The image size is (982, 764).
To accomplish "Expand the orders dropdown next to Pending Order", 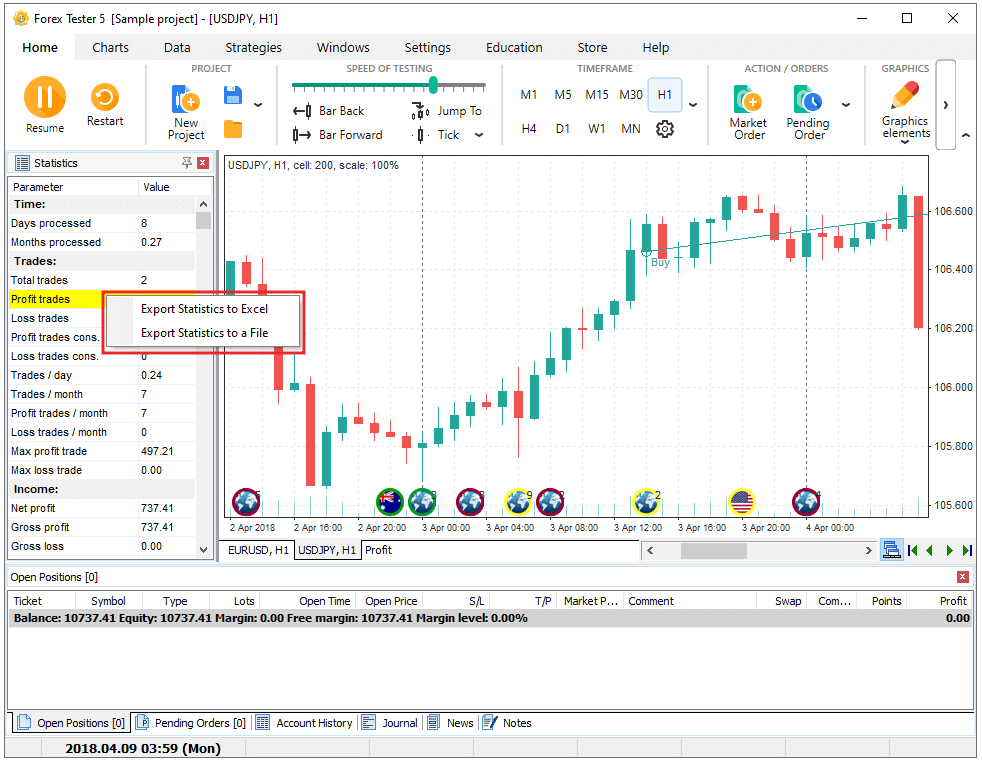I will pyautogui.click(x=846, y=105).
